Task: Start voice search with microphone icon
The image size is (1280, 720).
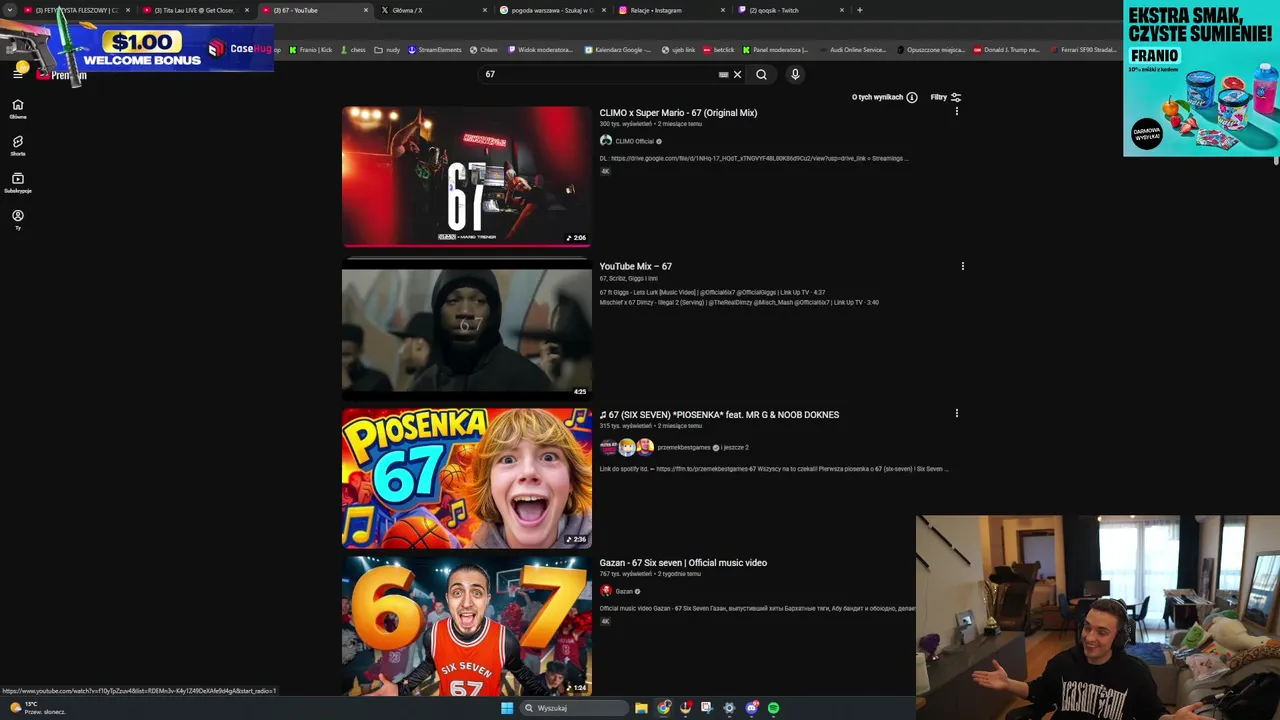Action: pyautogui.click(x=795, y=74)
